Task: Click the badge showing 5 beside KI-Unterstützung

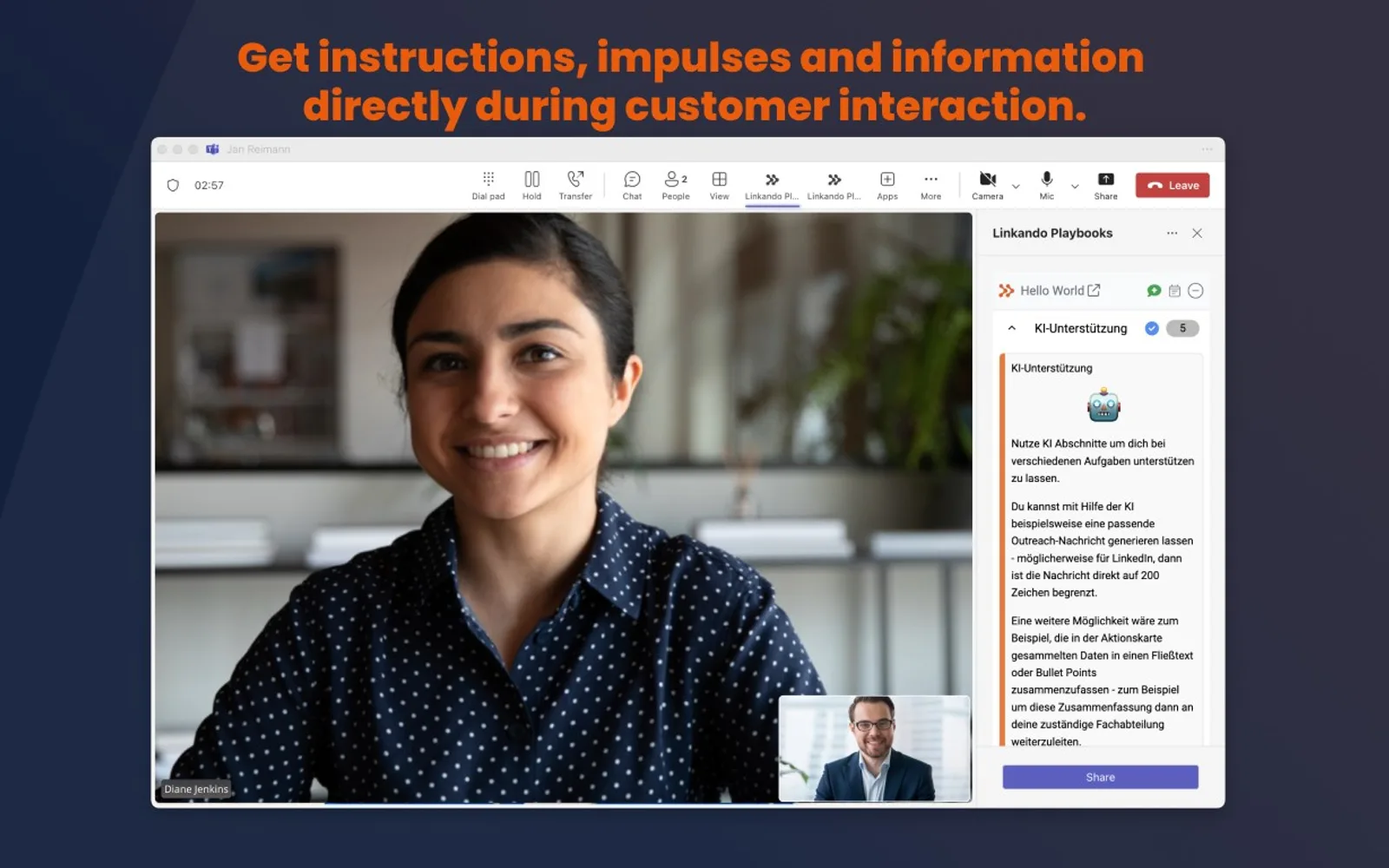Action: pyautogui.click(x=1182, y=328)
